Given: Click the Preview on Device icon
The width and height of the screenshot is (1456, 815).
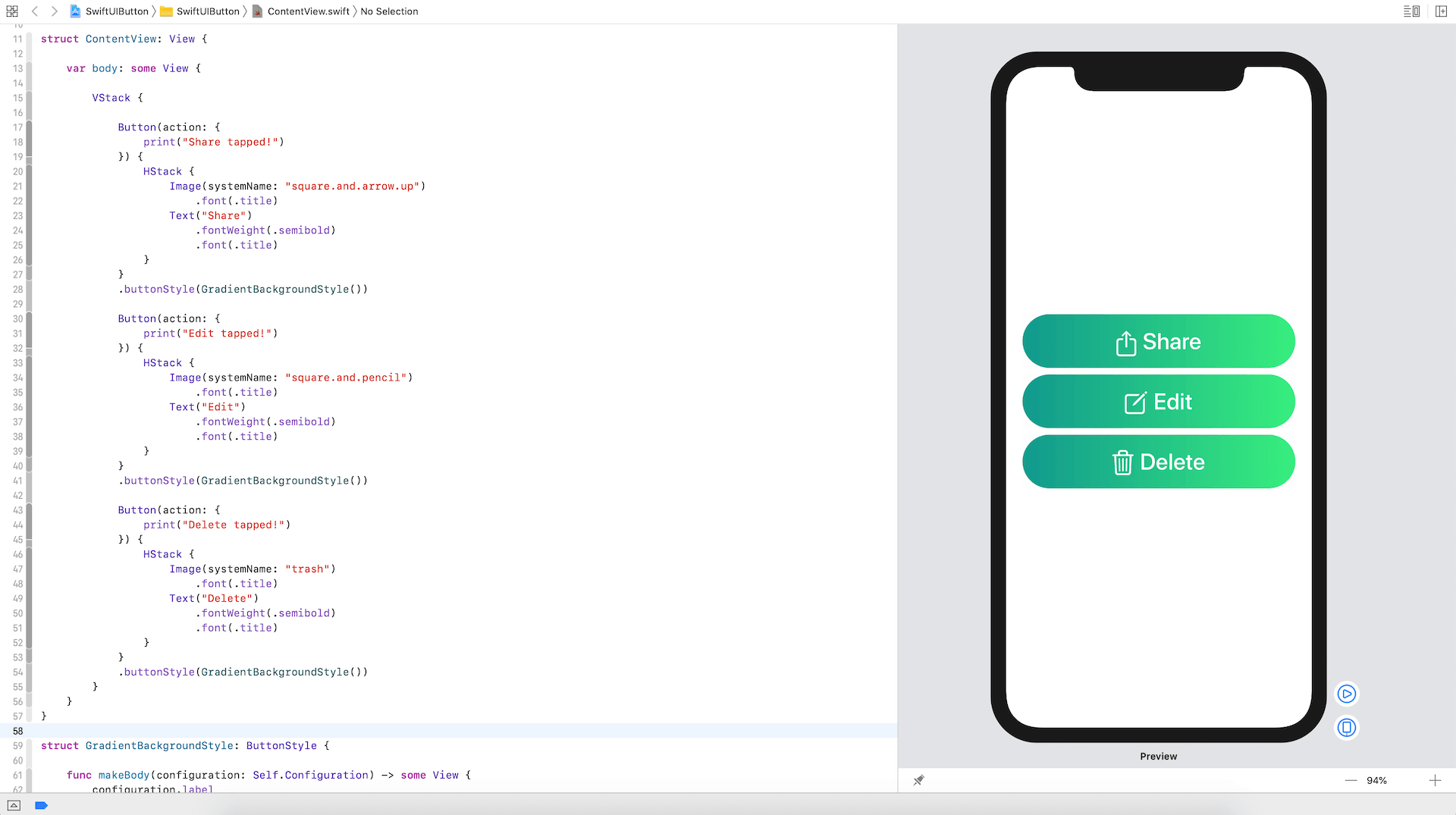Looking at the screenshot, I should [1346, 728].
